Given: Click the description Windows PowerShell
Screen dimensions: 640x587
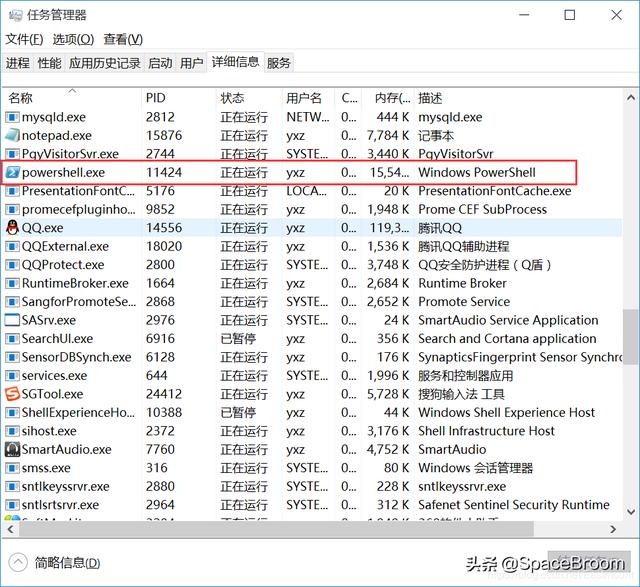Looking at the screenshot, I should point(477,173).
